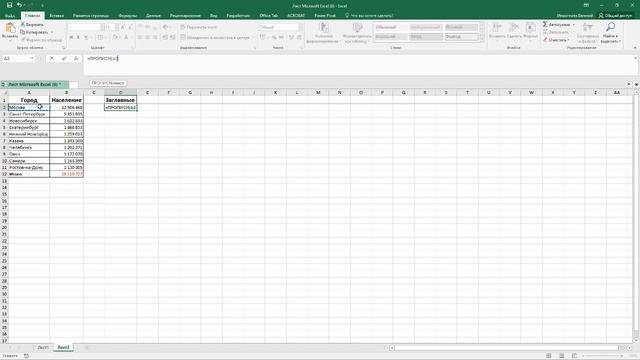Apply the Normal cell style
The height and width of the screenshot is (360, 640).
pos(391,27)
